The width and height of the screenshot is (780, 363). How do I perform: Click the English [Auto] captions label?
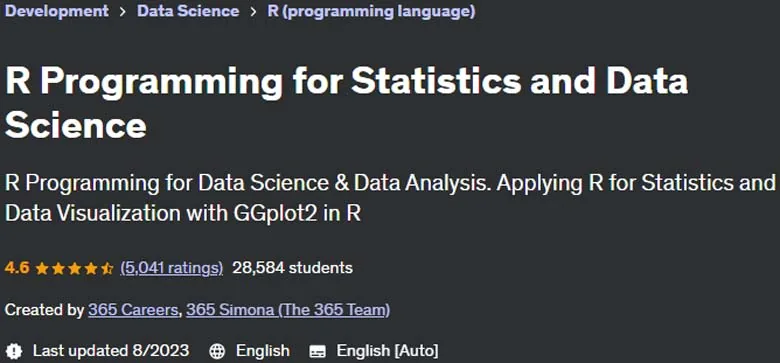[388, 351]
